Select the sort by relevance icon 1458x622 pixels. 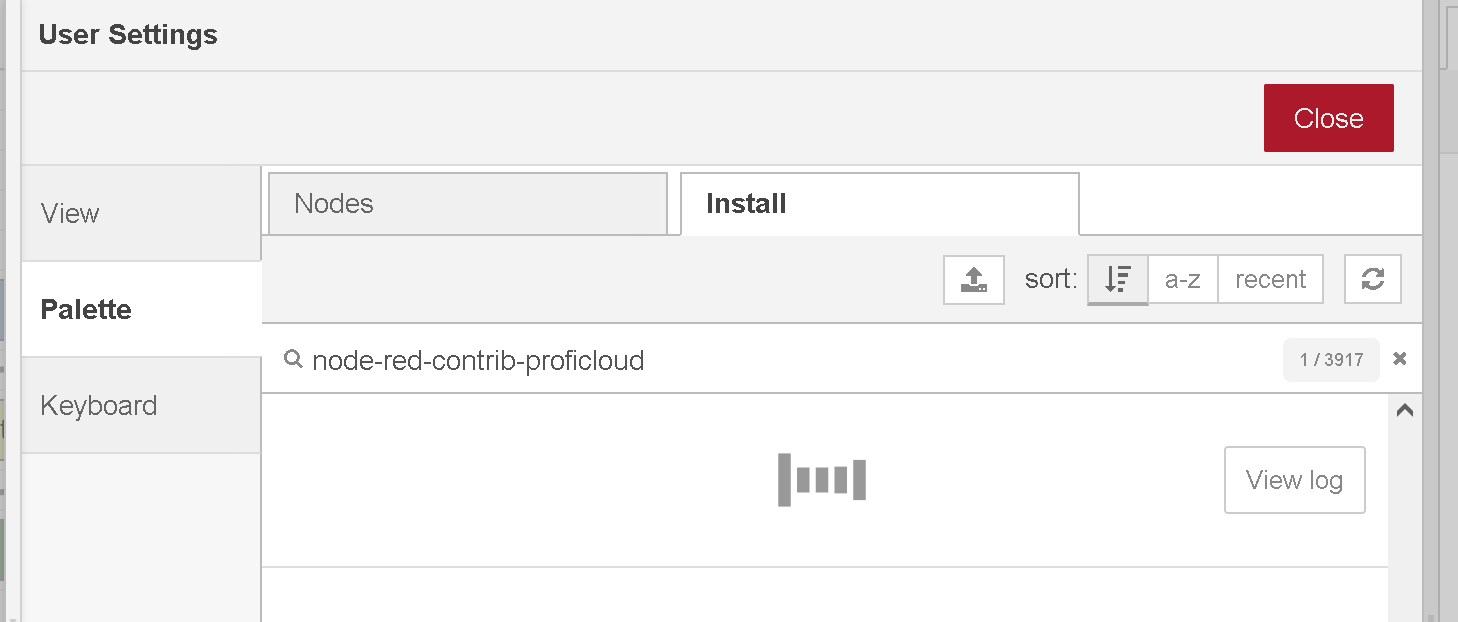coord(1118,280)
